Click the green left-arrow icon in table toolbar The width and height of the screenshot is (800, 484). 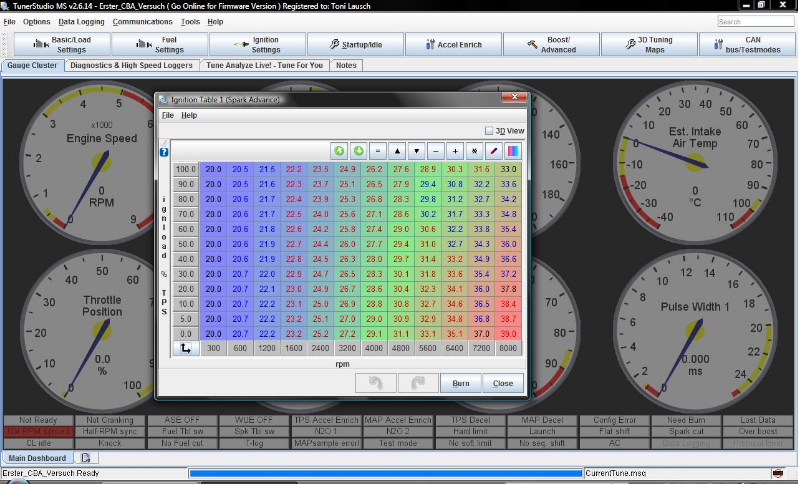click(340, 151)
